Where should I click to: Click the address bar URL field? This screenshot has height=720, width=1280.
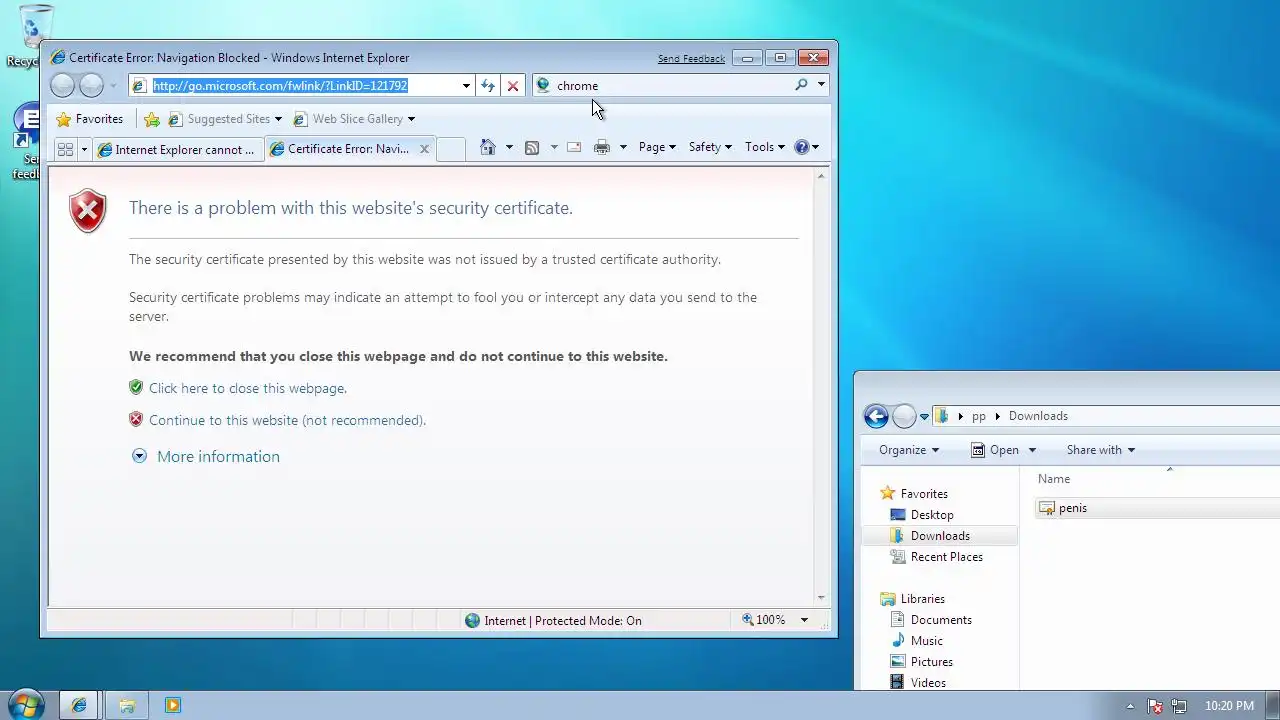(302, 86)
